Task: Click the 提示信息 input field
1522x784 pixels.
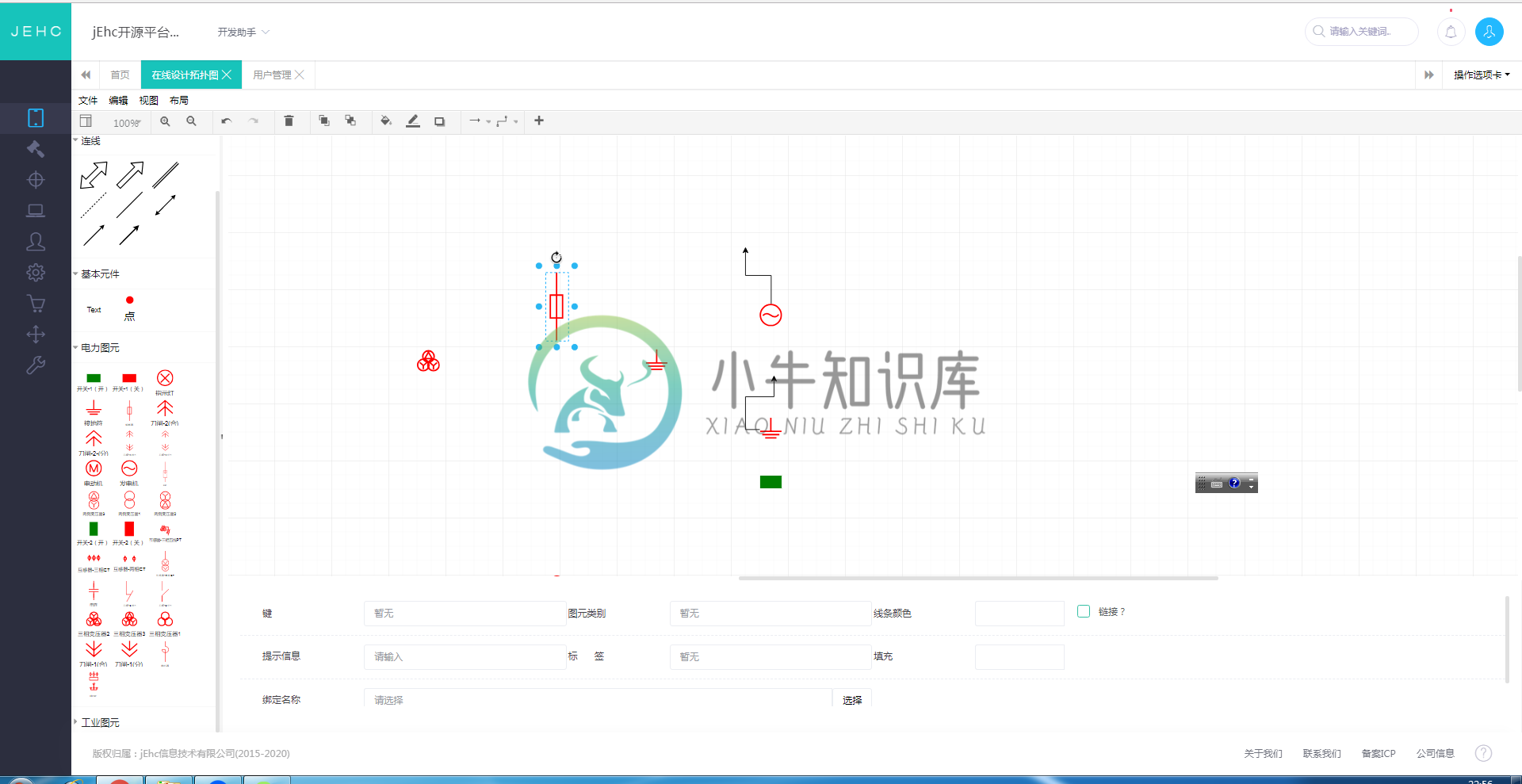Action: 465,657
